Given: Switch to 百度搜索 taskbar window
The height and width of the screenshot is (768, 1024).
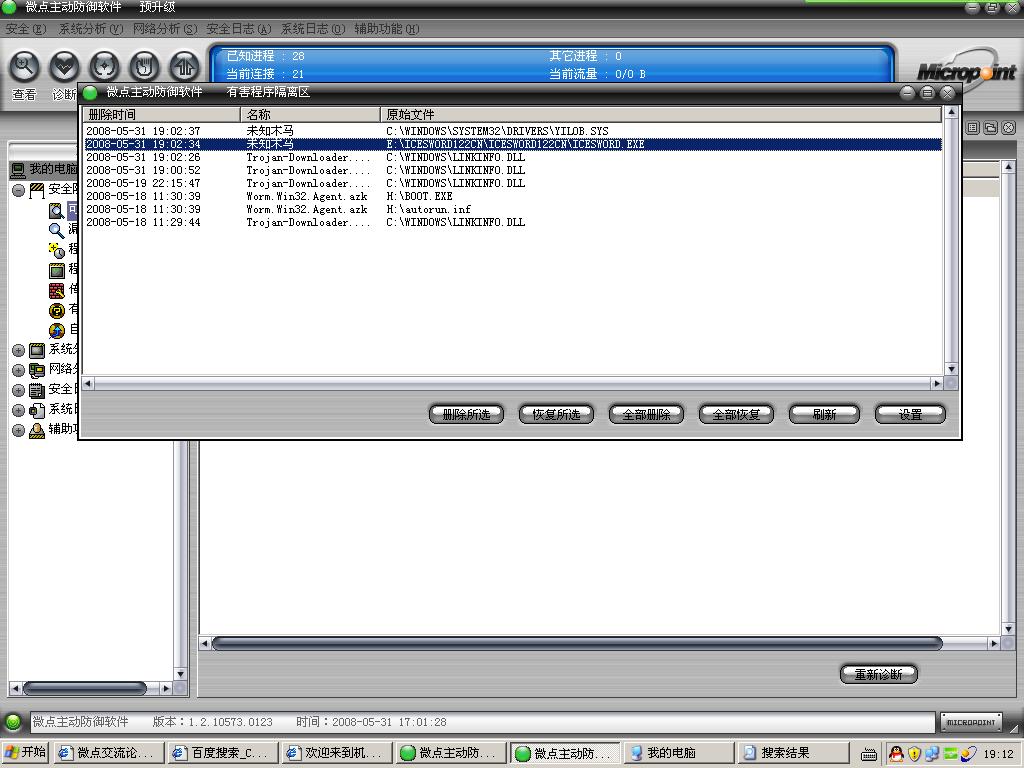Looking at the screenshot, I should point(222,753).
